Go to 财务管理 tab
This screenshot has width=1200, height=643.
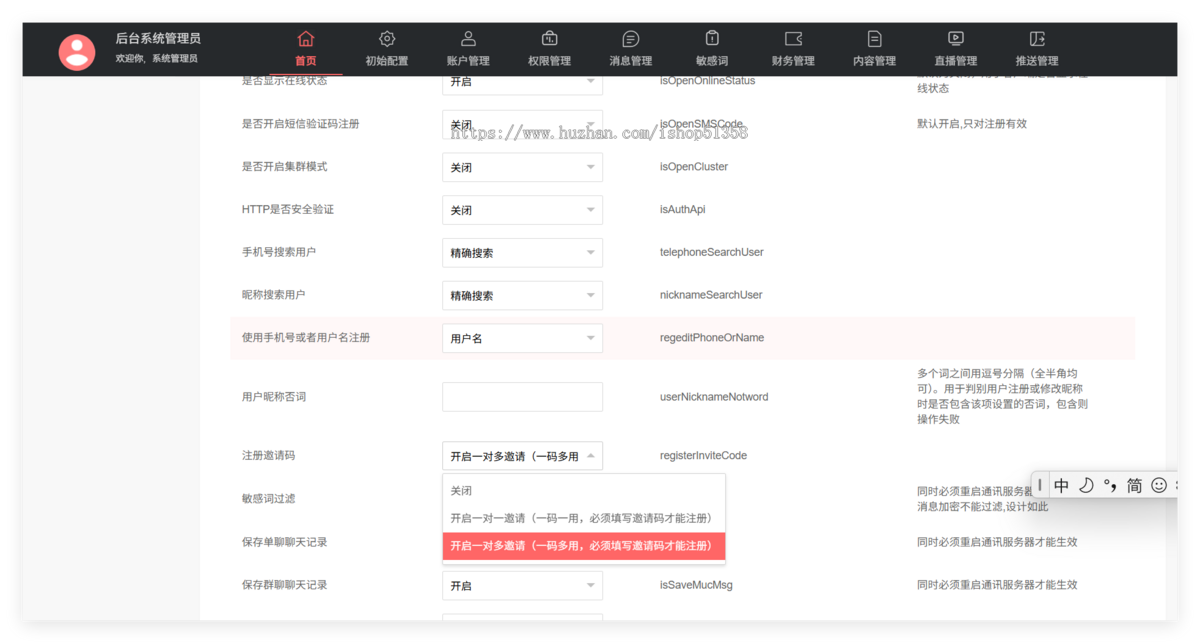pos(793,49)
